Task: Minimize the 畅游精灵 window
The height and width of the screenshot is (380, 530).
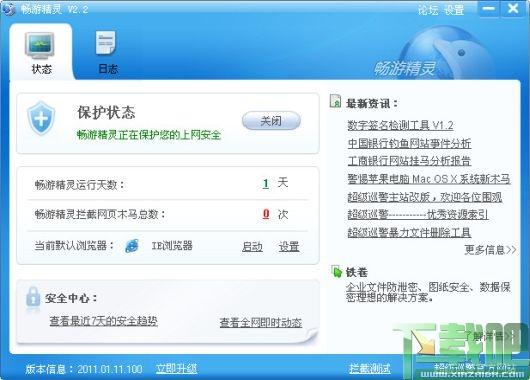Action: 489,8
